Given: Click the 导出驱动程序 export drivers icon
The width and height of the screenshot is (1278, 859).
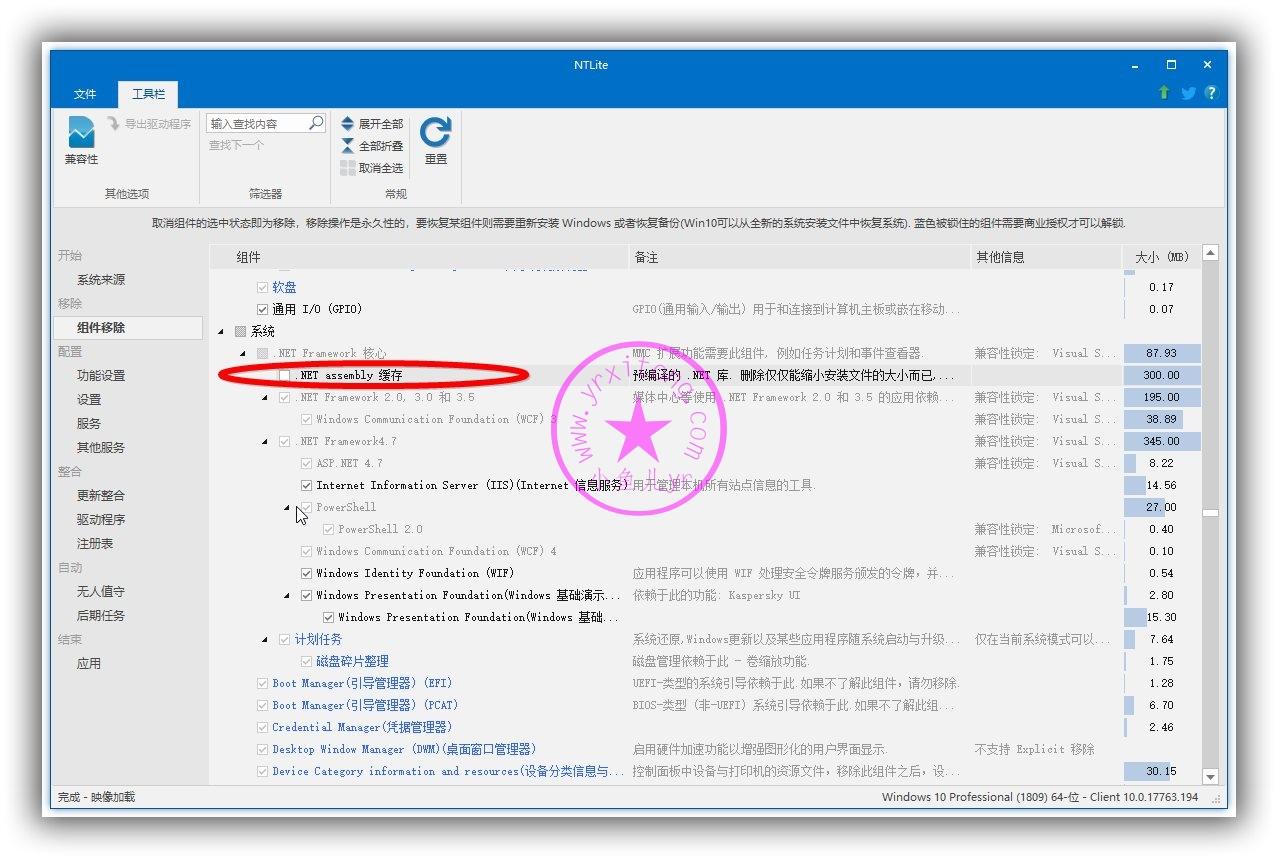Looking at the screenshot, I should pyautogui.click(x=114, y=124).
